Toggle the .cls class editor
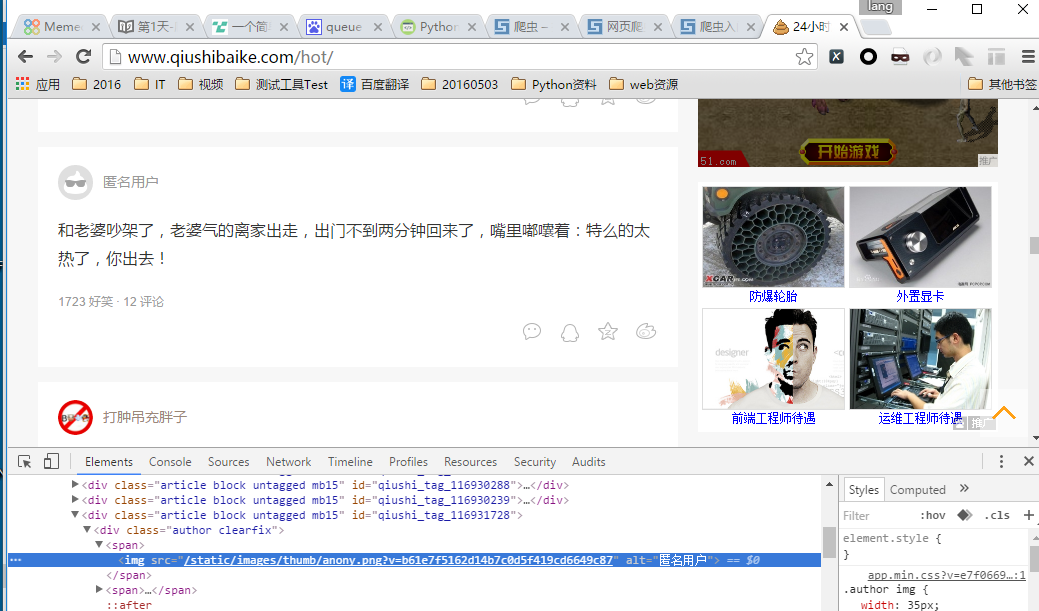 [x=996, y=516]
